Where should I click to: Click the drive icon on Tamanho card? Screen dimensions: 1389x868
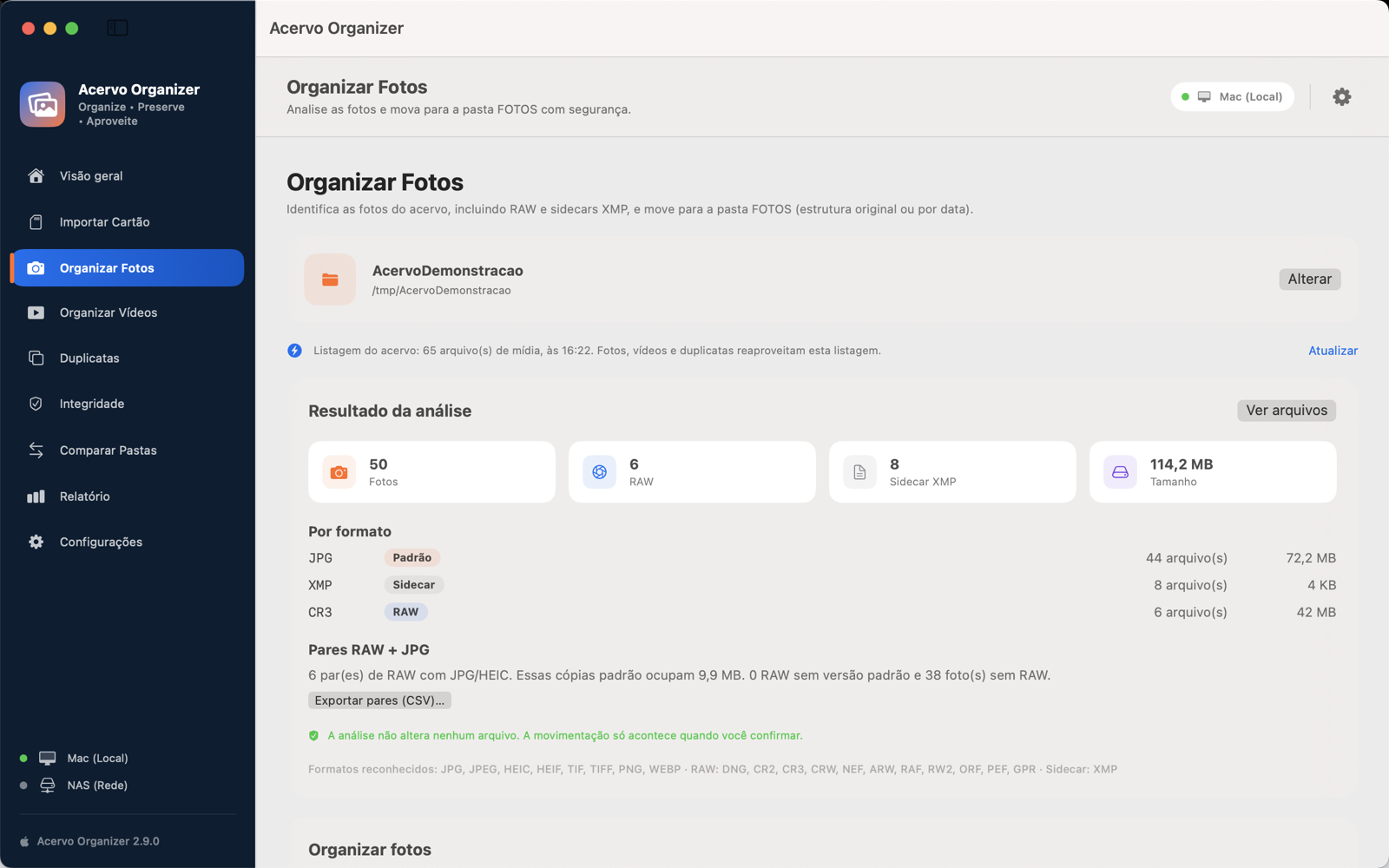(1120, 472)
